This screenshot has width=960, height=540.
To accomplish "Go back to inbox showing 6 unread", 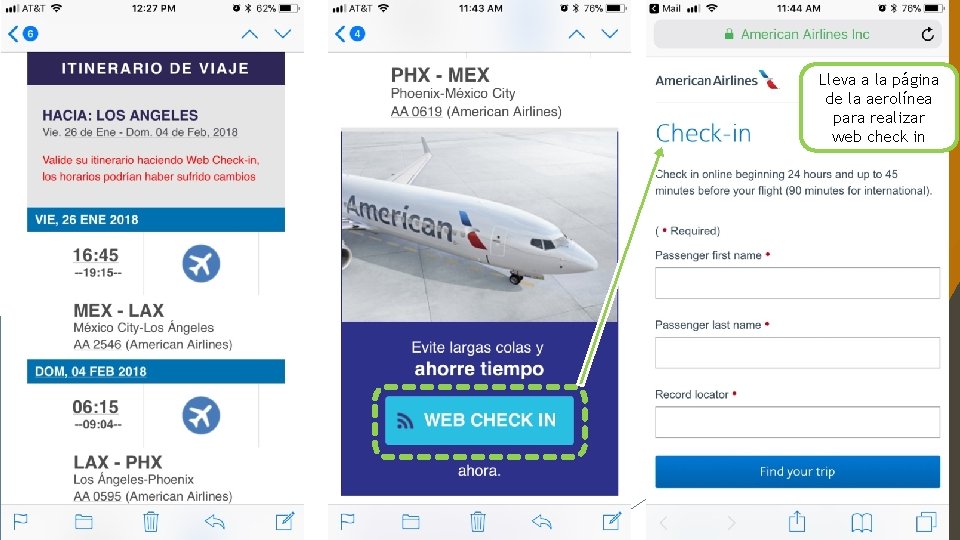I will tap(23, 34).
